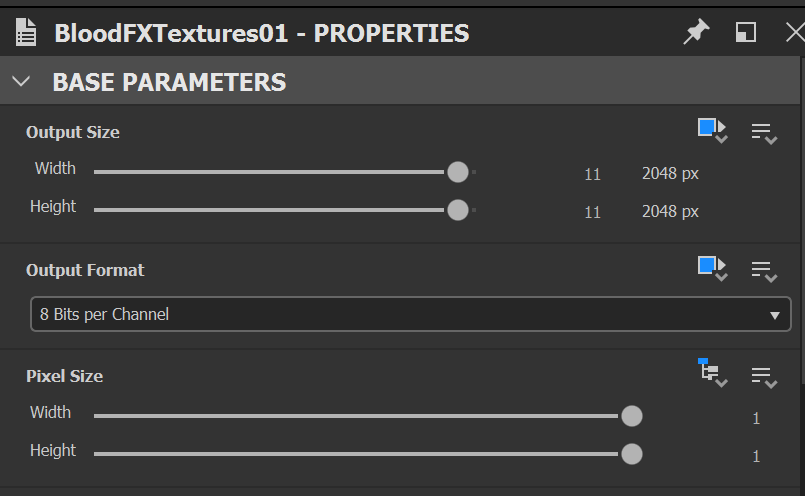Click the Pixel Size Height slider handle
Image resolution: width=805 pixels, height=496 pixels.
click(x=631, y=454)
